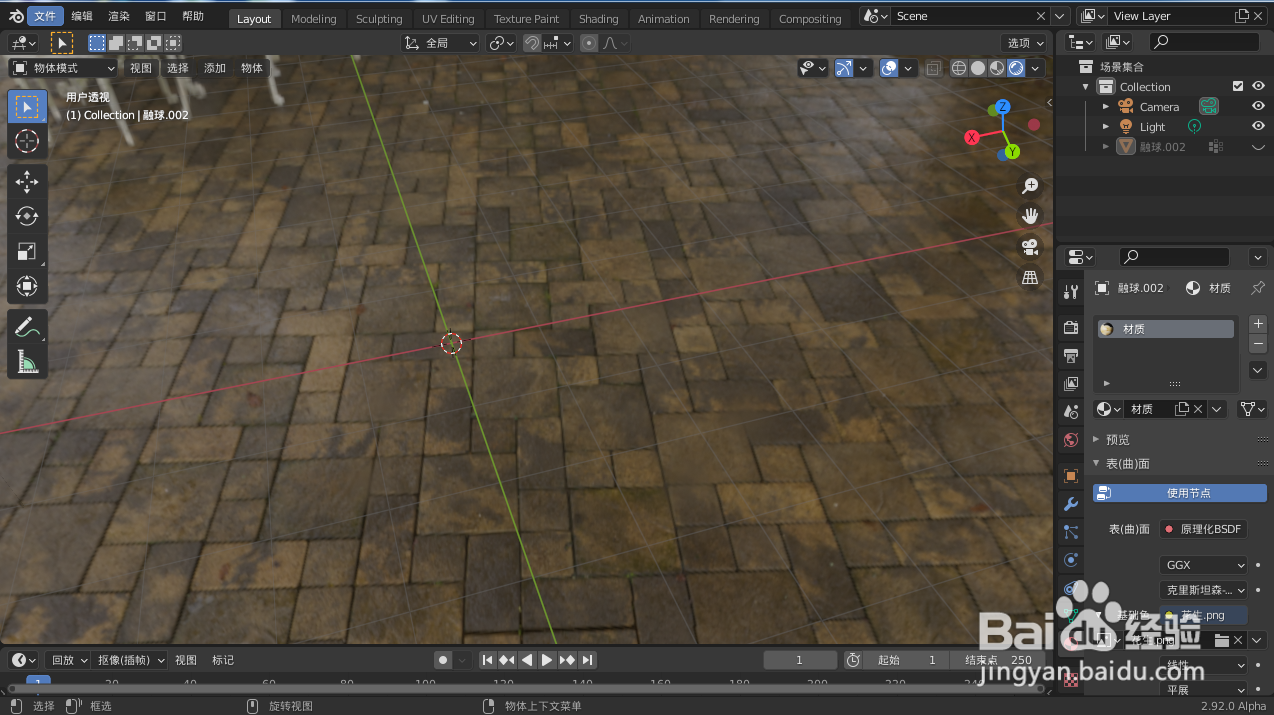Activate the Rotate tool

pyautogui.click(x=27, y=216)
